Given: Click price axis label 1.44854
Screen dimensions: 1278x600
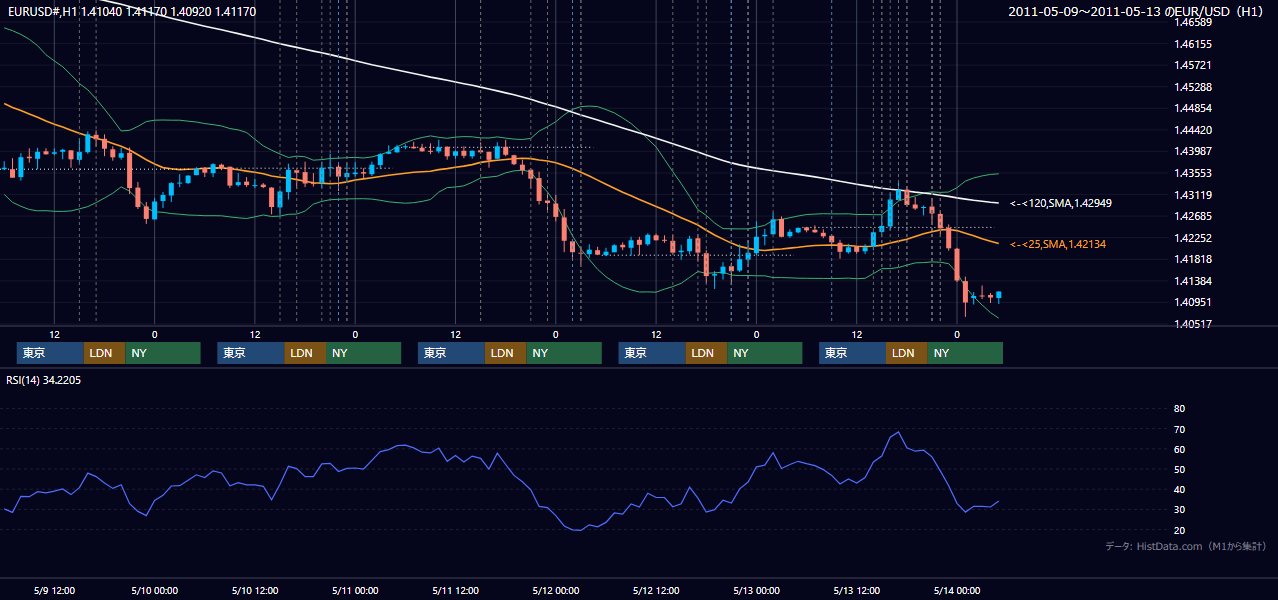Looking at the screenshot, I should click(1192, 109).
